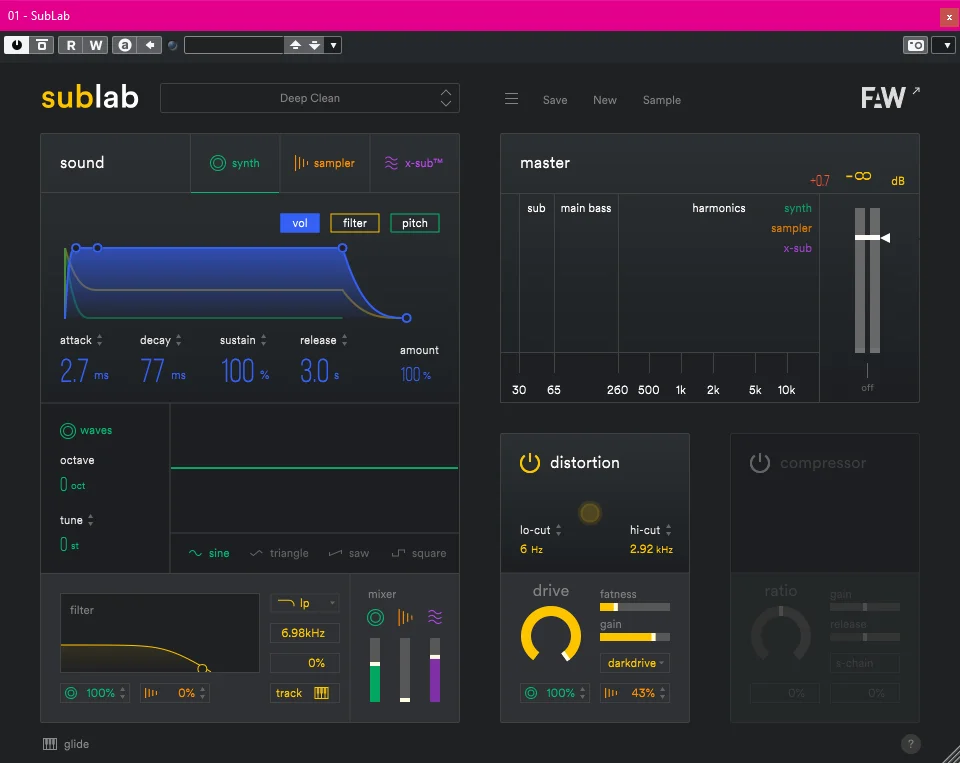Image resolution: width=960 pixels, height=763 pixels.
Task: Open the host toolbar dropdown arrow beside preset field
Action: pyautogui.click(x=333, y=45)
